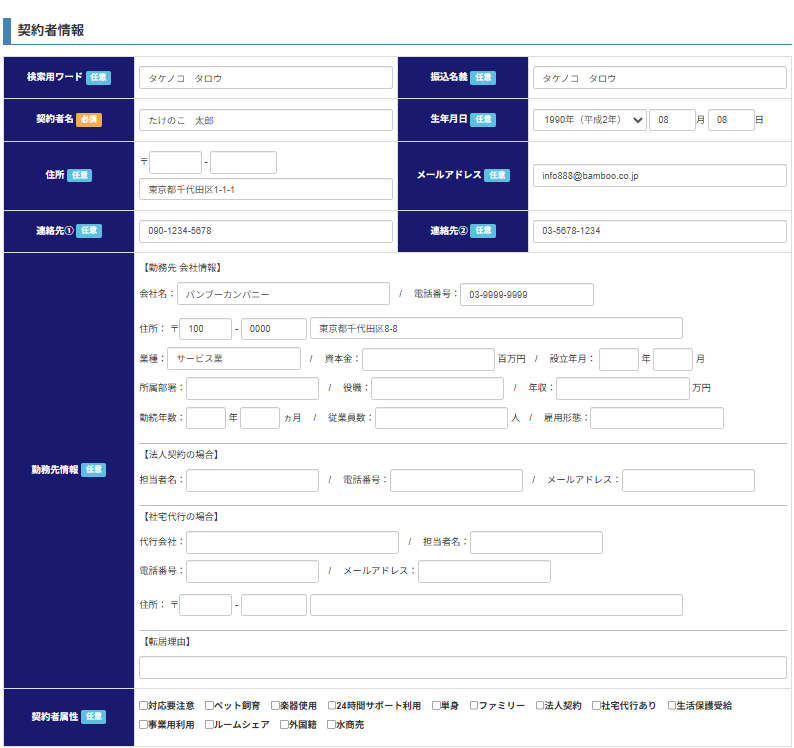Click the 会社名 field showing バンブーカンパニー
Viewport: 794px width, 748px height.
(x=283, y=294)
